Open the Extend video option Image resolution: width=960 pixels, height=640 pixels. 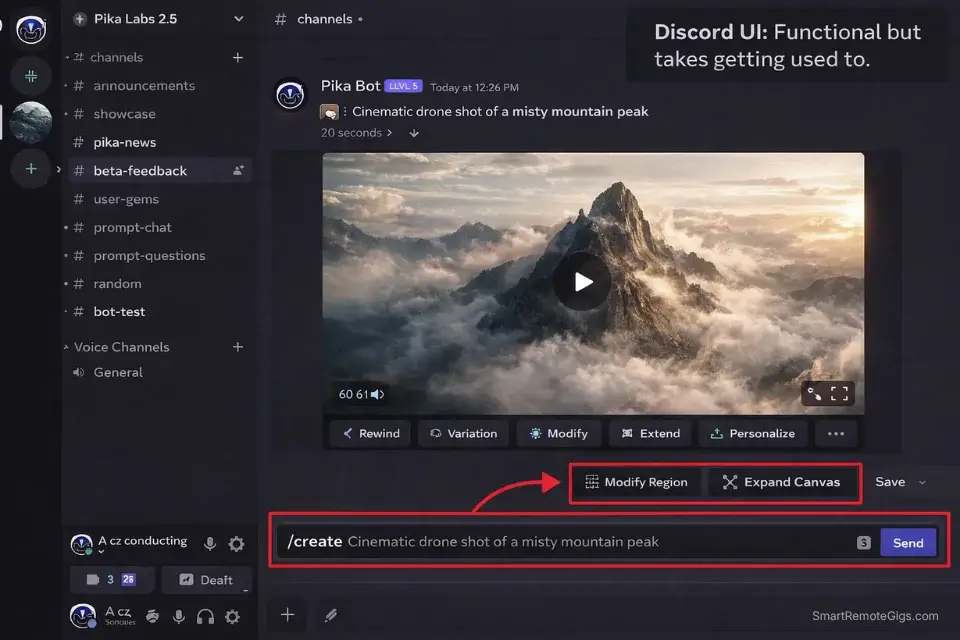coord(650,433)
